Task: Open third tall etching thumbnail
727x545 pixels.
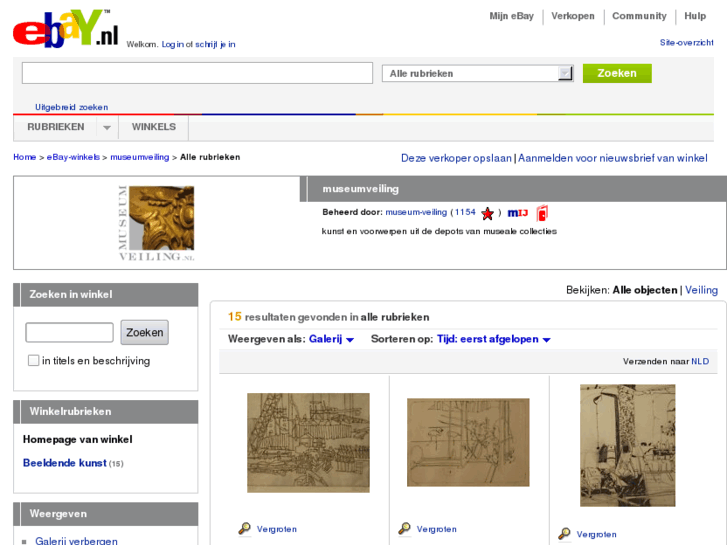Action: pos(628,445)
